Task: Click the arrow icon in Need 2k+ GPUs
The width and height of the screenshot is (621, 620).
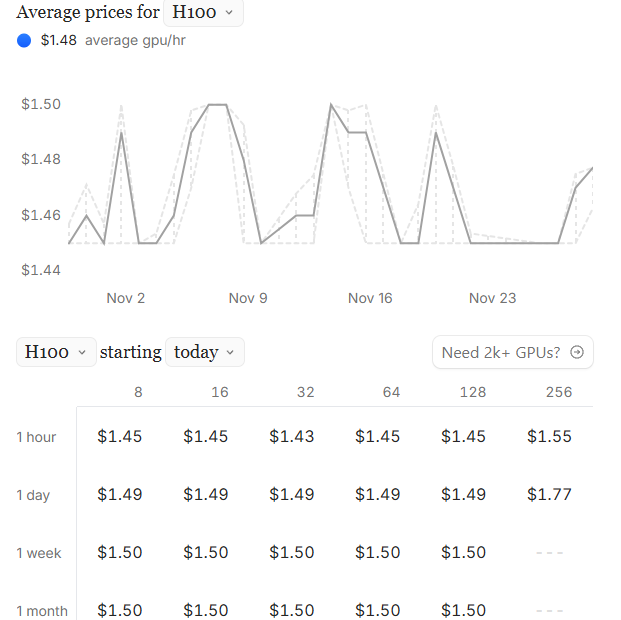Action: click(x=576, y=352)
